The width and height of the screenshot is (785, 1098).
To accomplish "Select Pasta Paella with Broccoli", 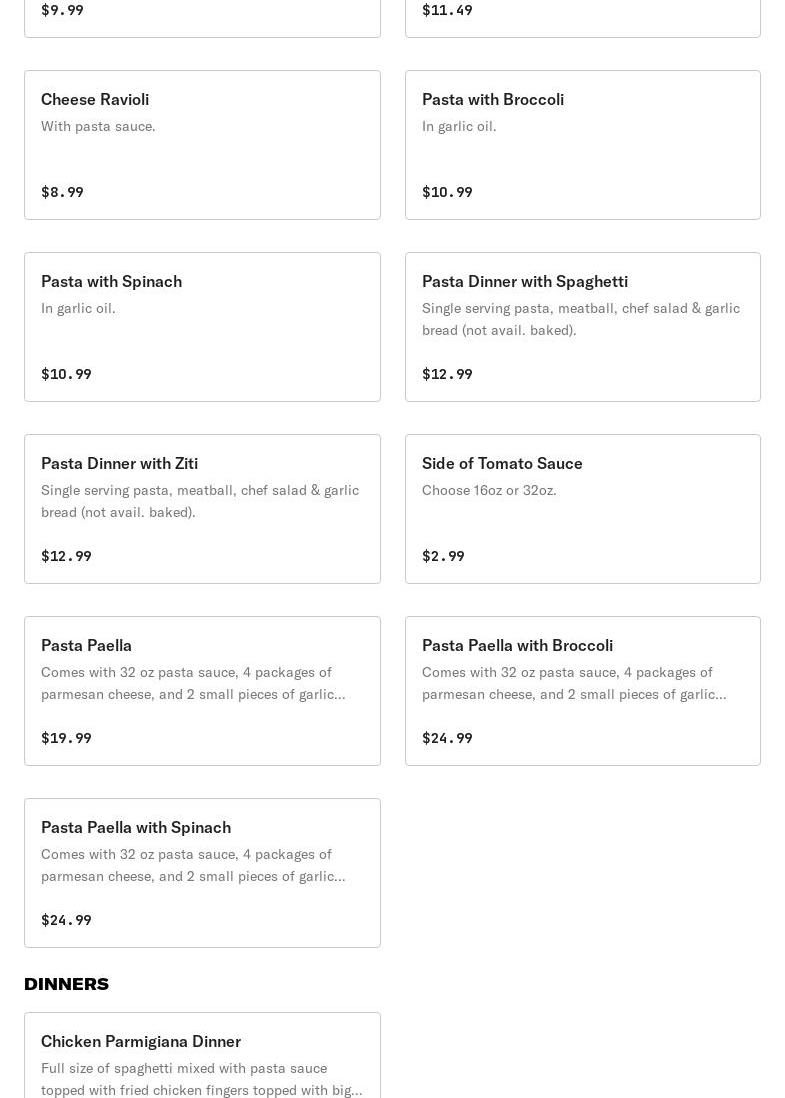I will coord(583,691).
